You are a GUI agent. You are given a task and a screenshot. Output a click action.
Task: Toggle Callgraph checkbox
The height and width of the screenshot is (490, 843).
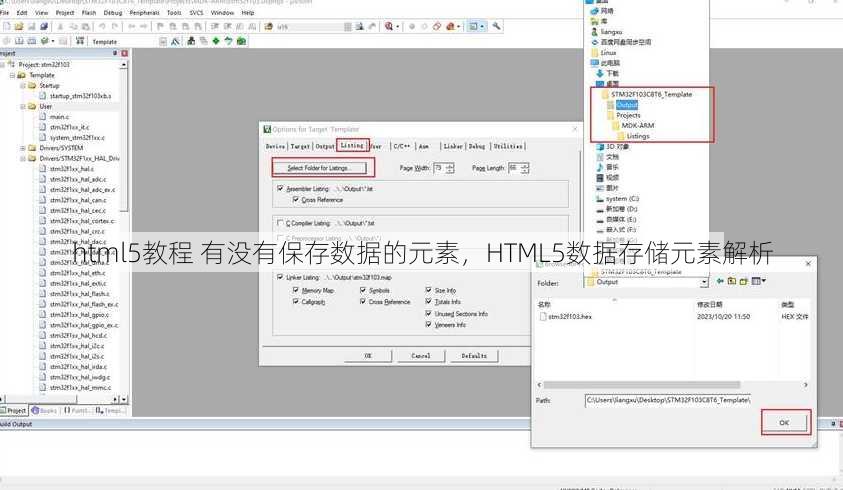295,302
